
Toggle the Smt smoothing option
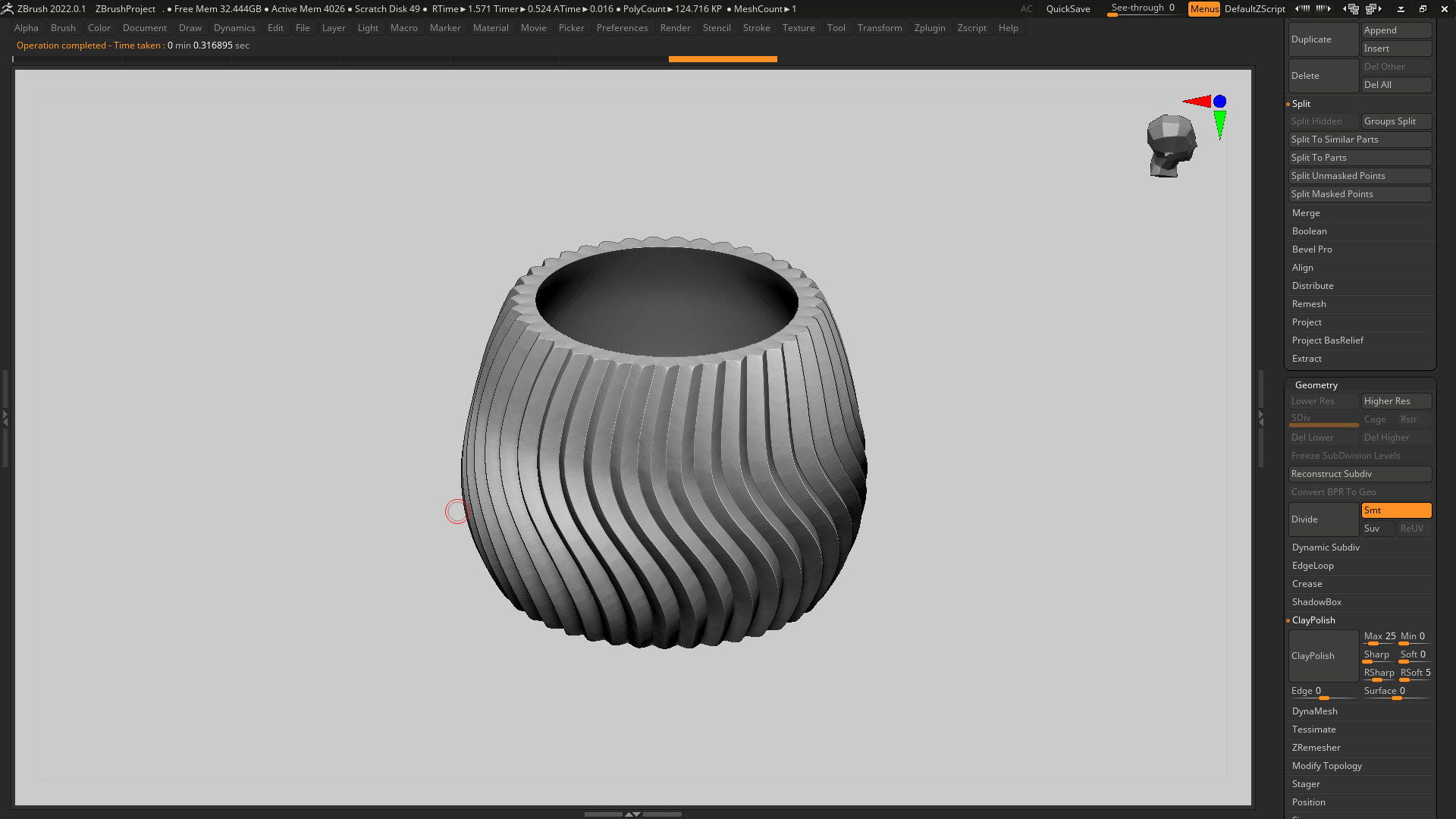click(1396, 510)
